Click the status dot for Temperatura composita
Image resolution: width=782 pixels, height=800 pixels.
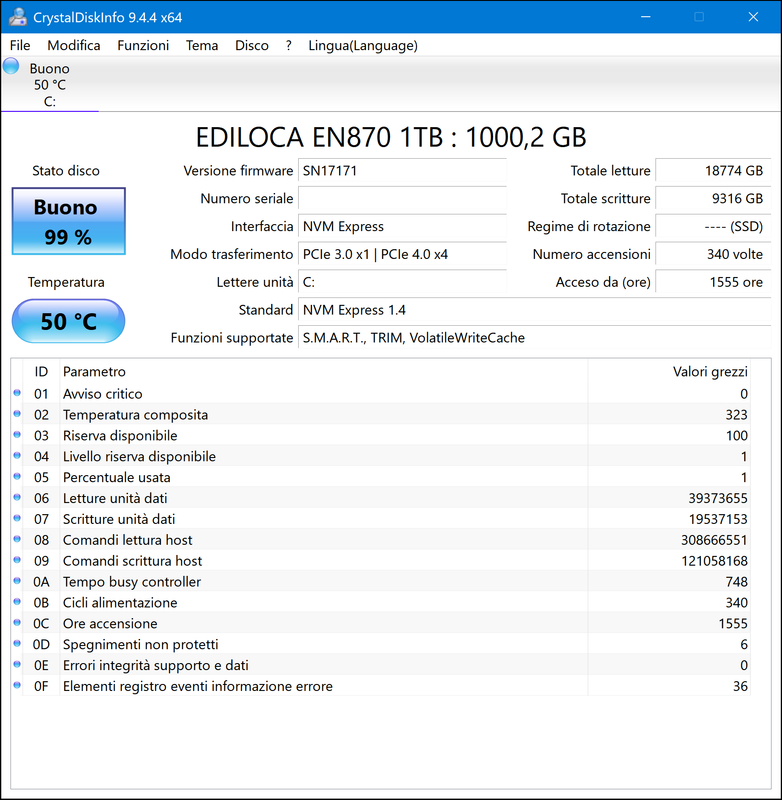click(x=17, y=414)
